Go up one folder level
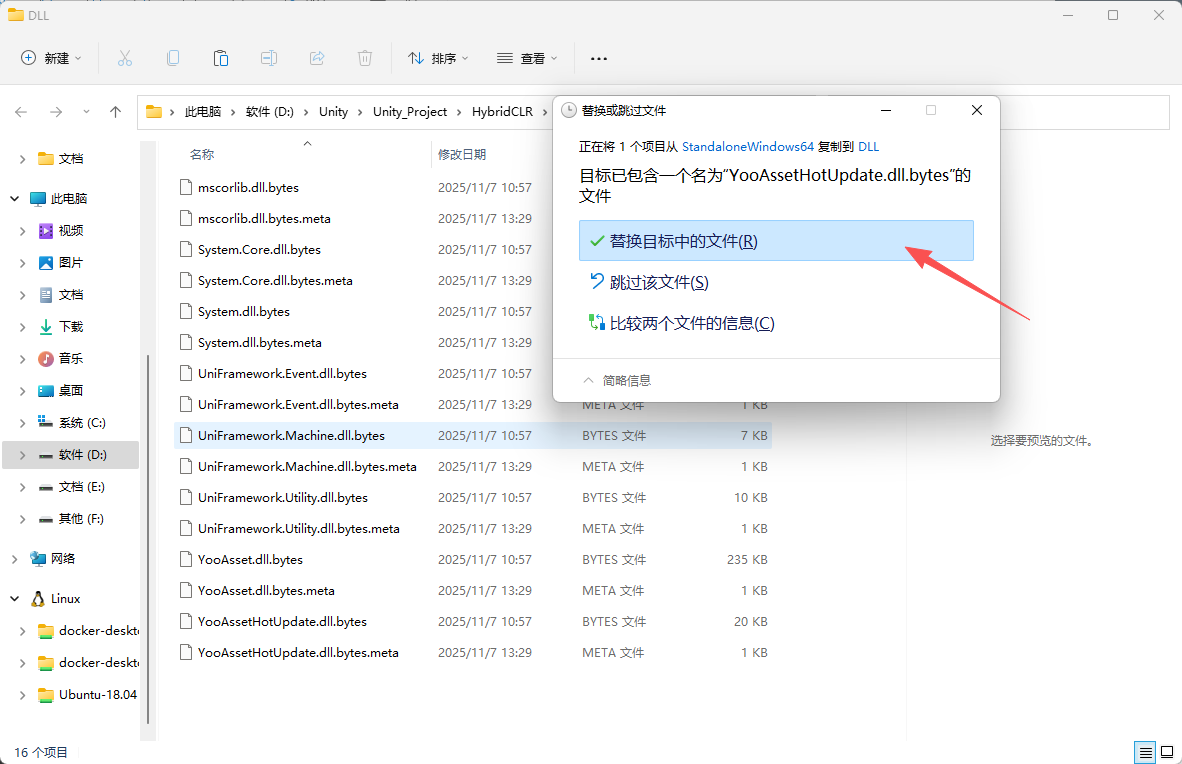Screen dimensions: 1182x764 click(115, 112)
